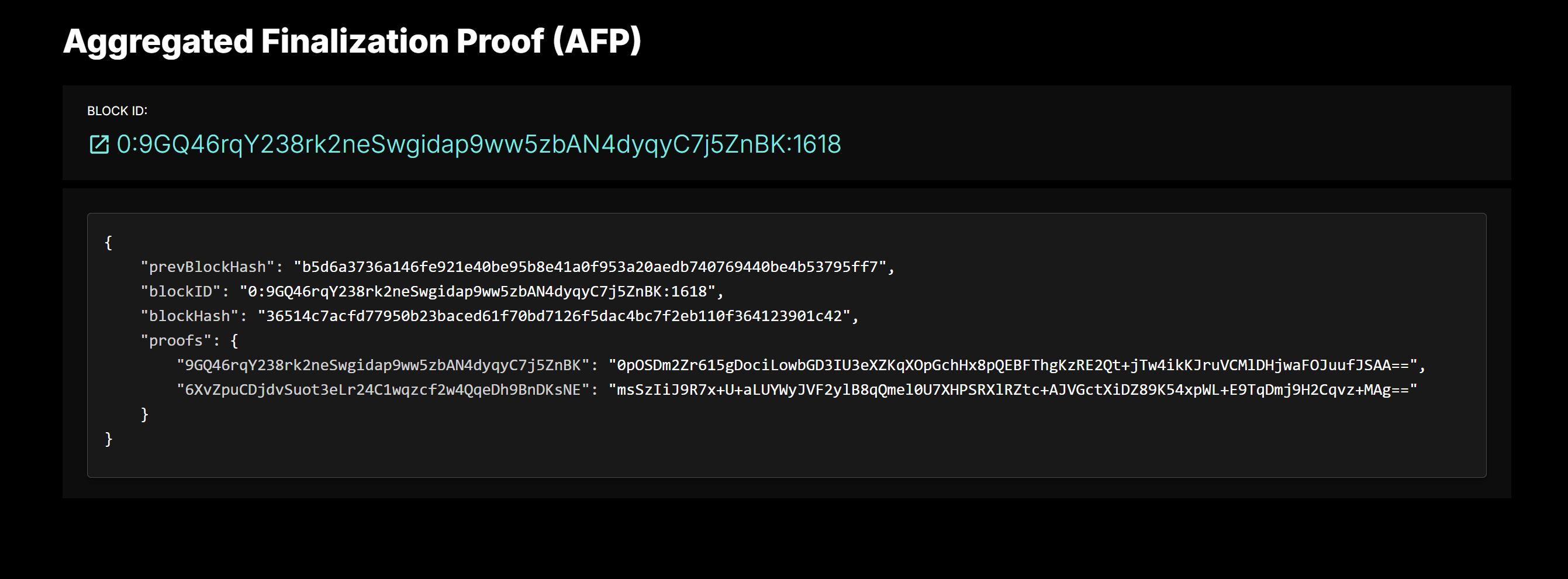This screenshot has width=1568, height=579.
Task: Select proof key 6XvZpuCDjdvSuot3… in JSON
Action: [382, 390]
